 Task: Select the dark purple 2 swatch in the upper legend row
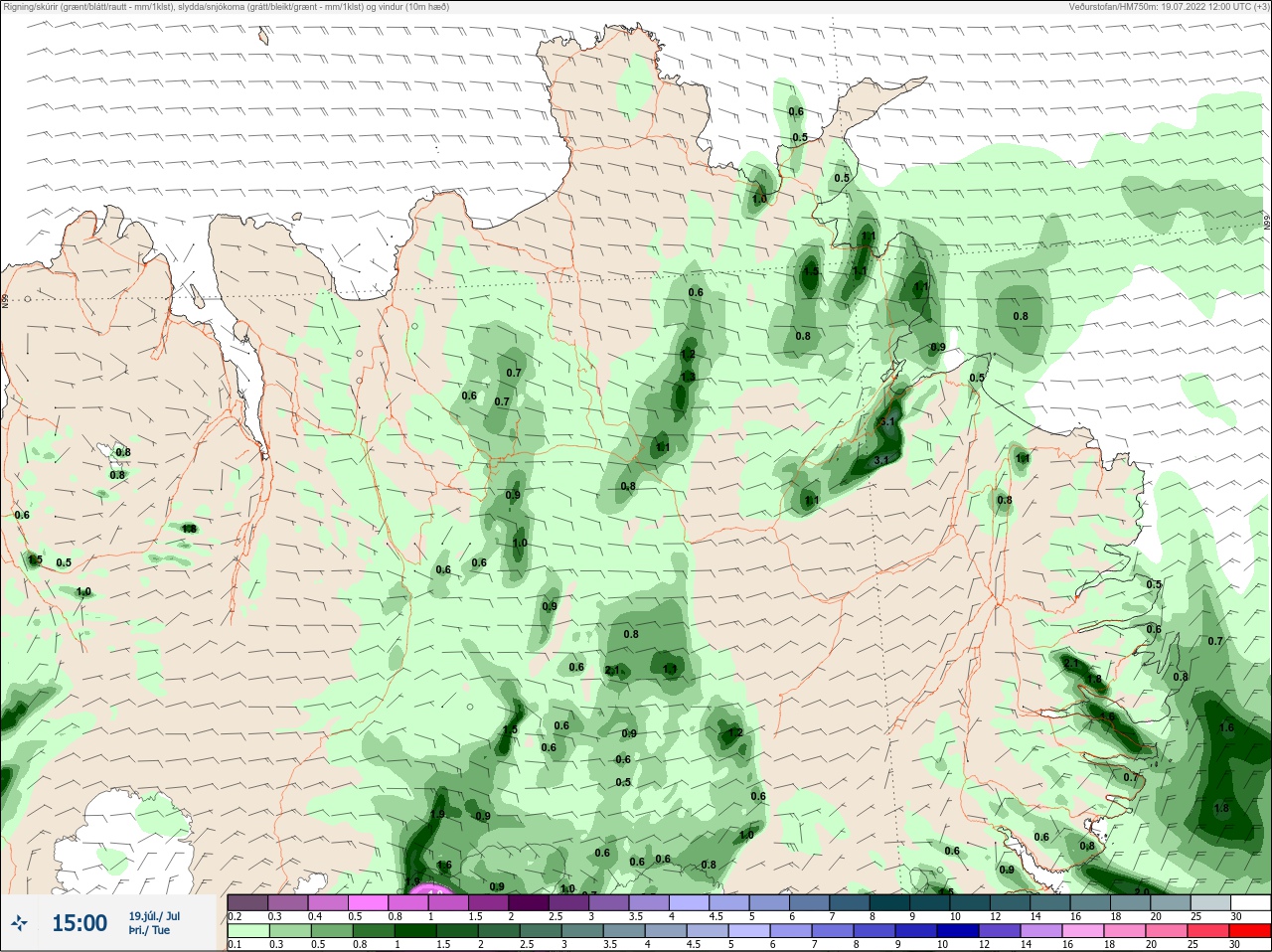(x=529, y=903)
